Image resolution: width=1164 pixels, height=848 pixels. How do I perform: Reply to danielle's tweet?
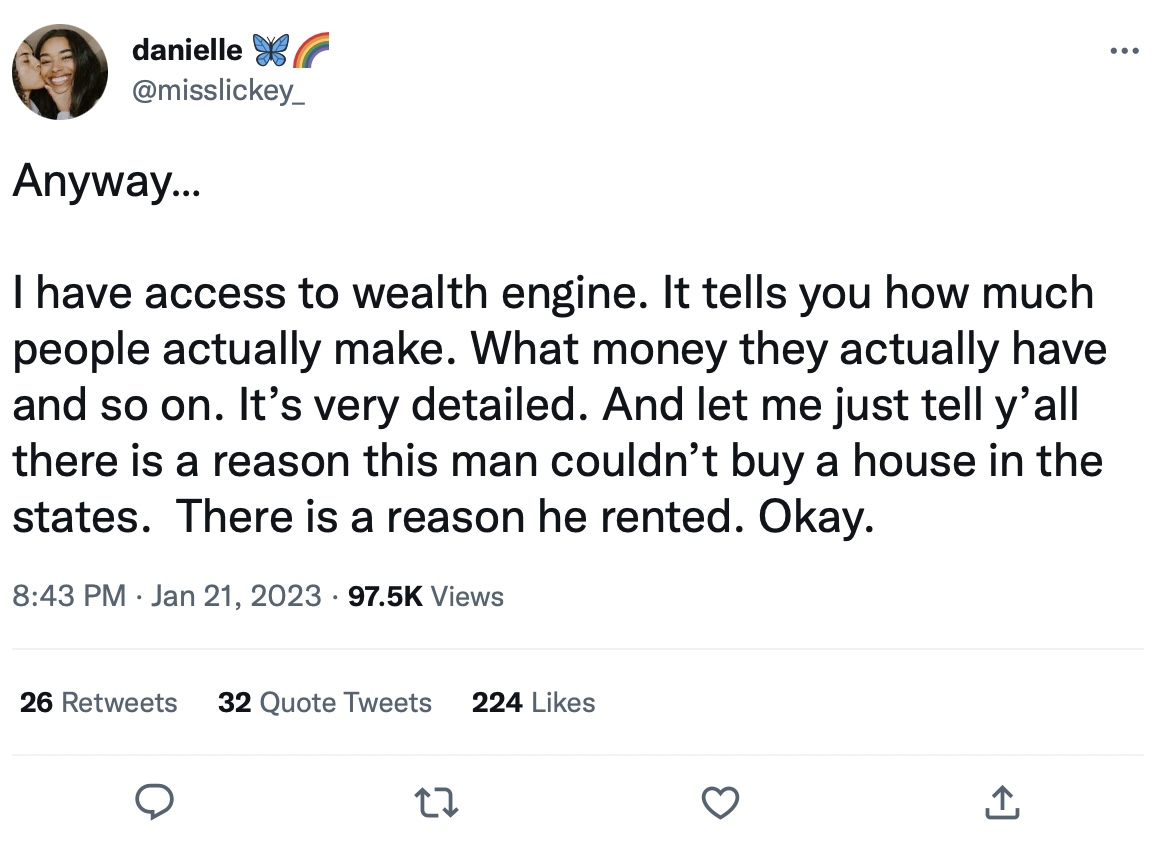156,801
